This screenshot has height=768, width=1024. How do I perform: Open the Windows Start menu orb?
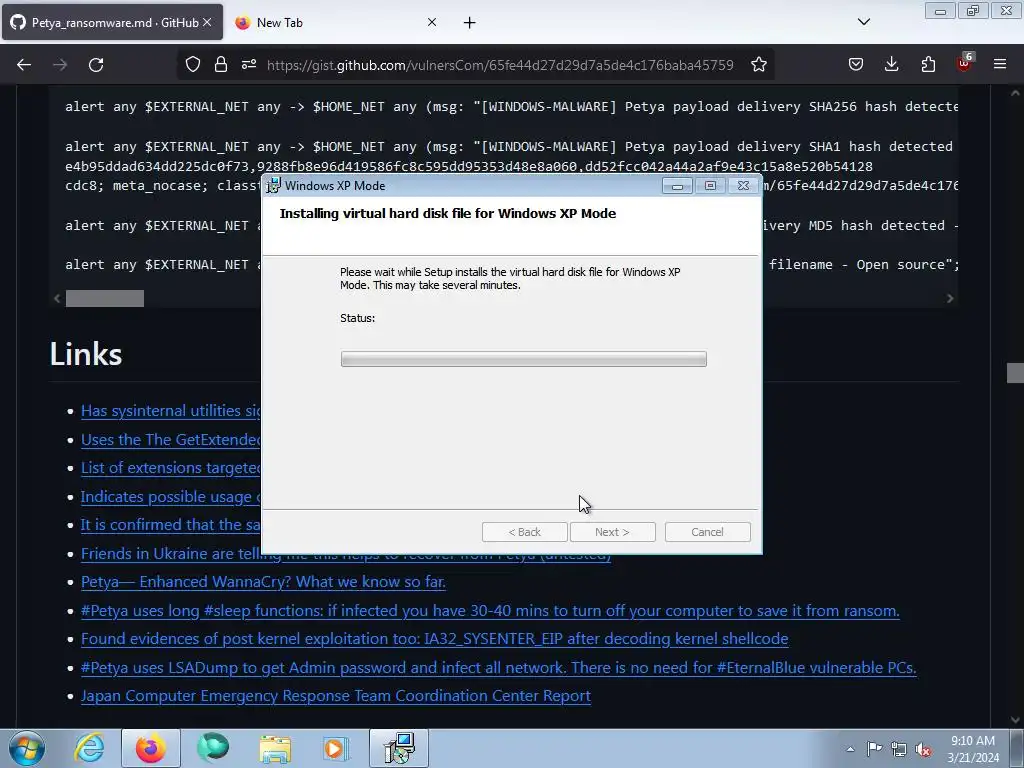coord(27,748)
